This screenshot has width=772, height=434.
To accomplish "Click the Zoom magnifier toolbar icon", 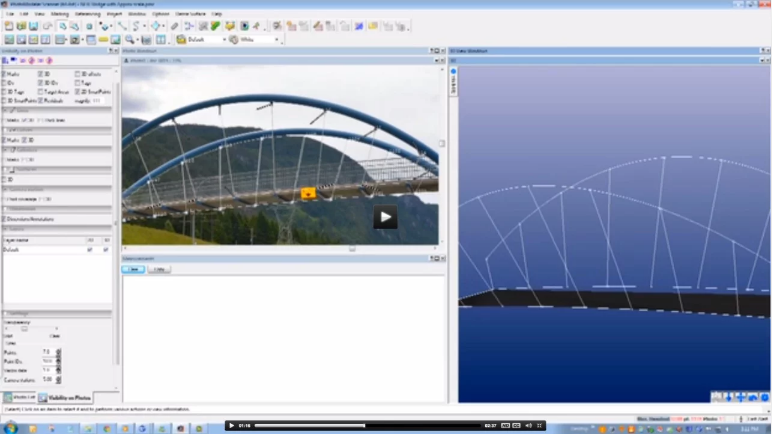I will coord(129,39).
